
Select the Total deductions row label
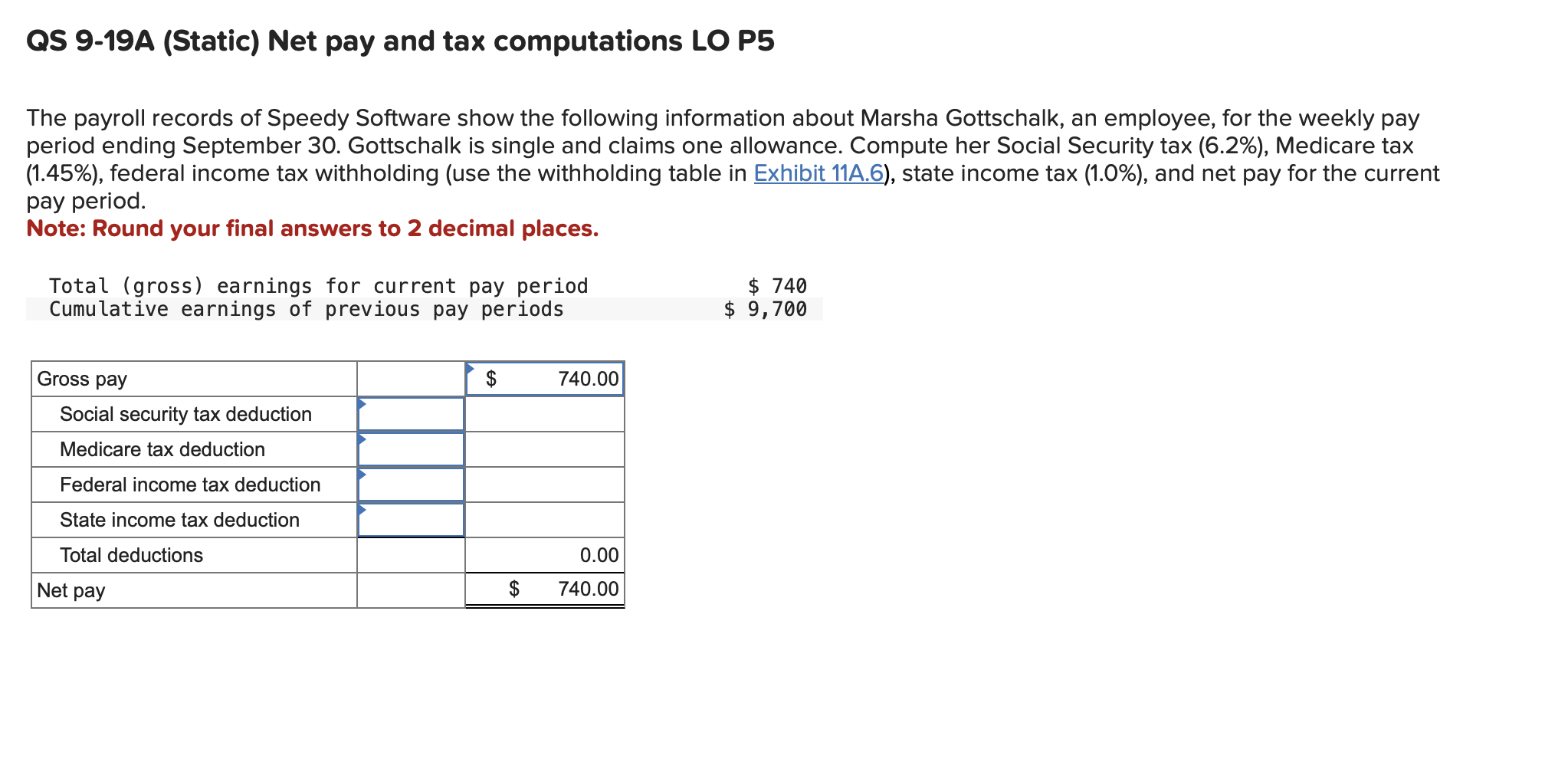point(130,554)
